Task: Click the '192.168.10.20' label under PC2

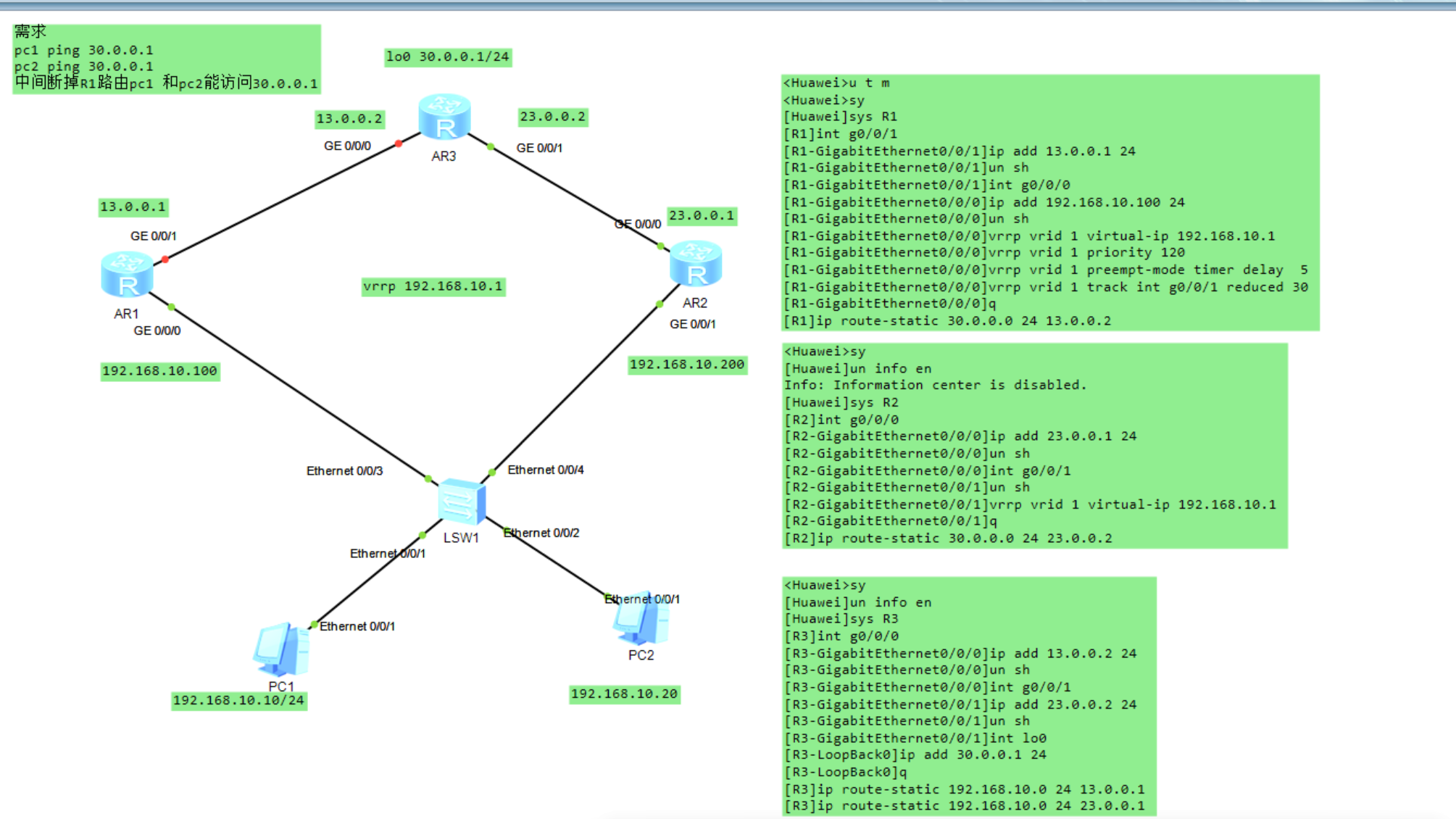Action: [x=624, y=694]
